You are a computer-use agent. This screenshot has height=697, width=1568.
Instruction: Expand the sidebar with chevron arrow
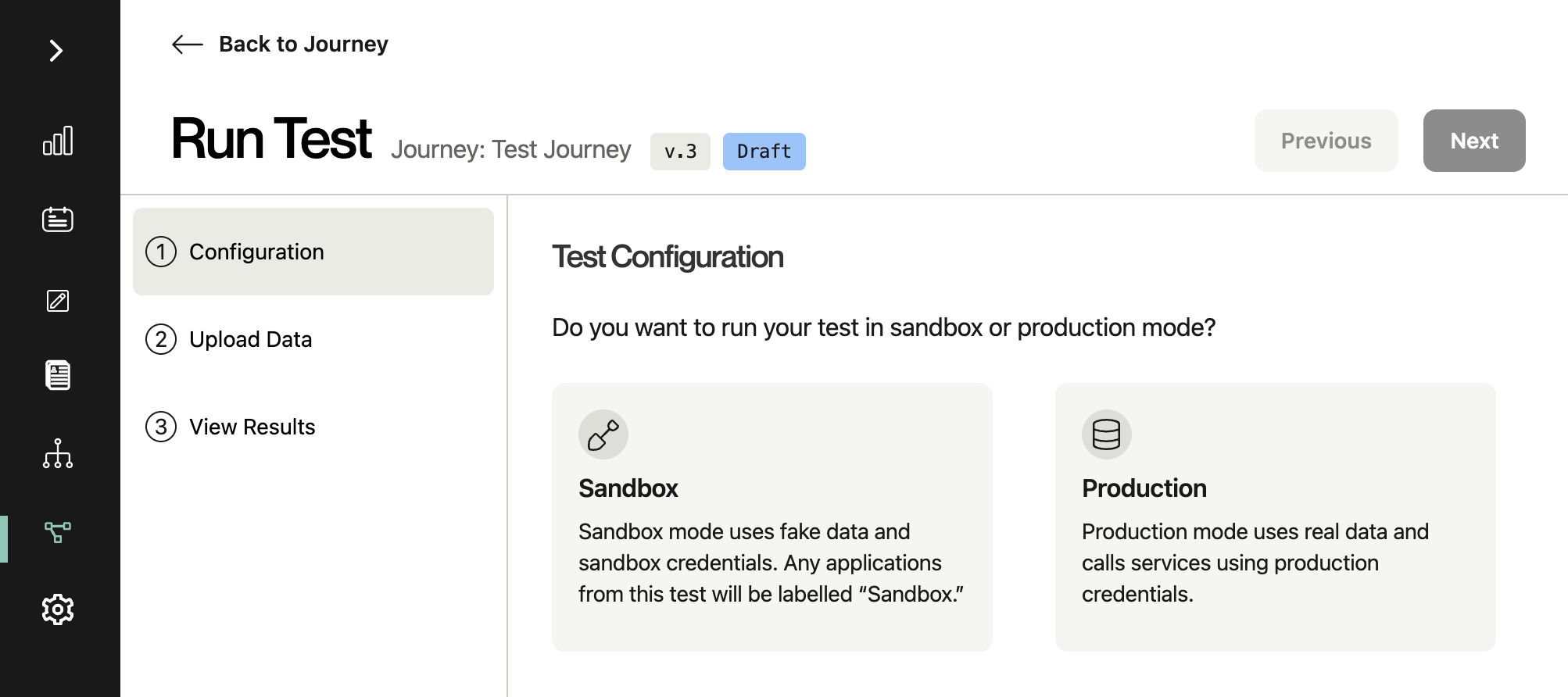point(56,51)
